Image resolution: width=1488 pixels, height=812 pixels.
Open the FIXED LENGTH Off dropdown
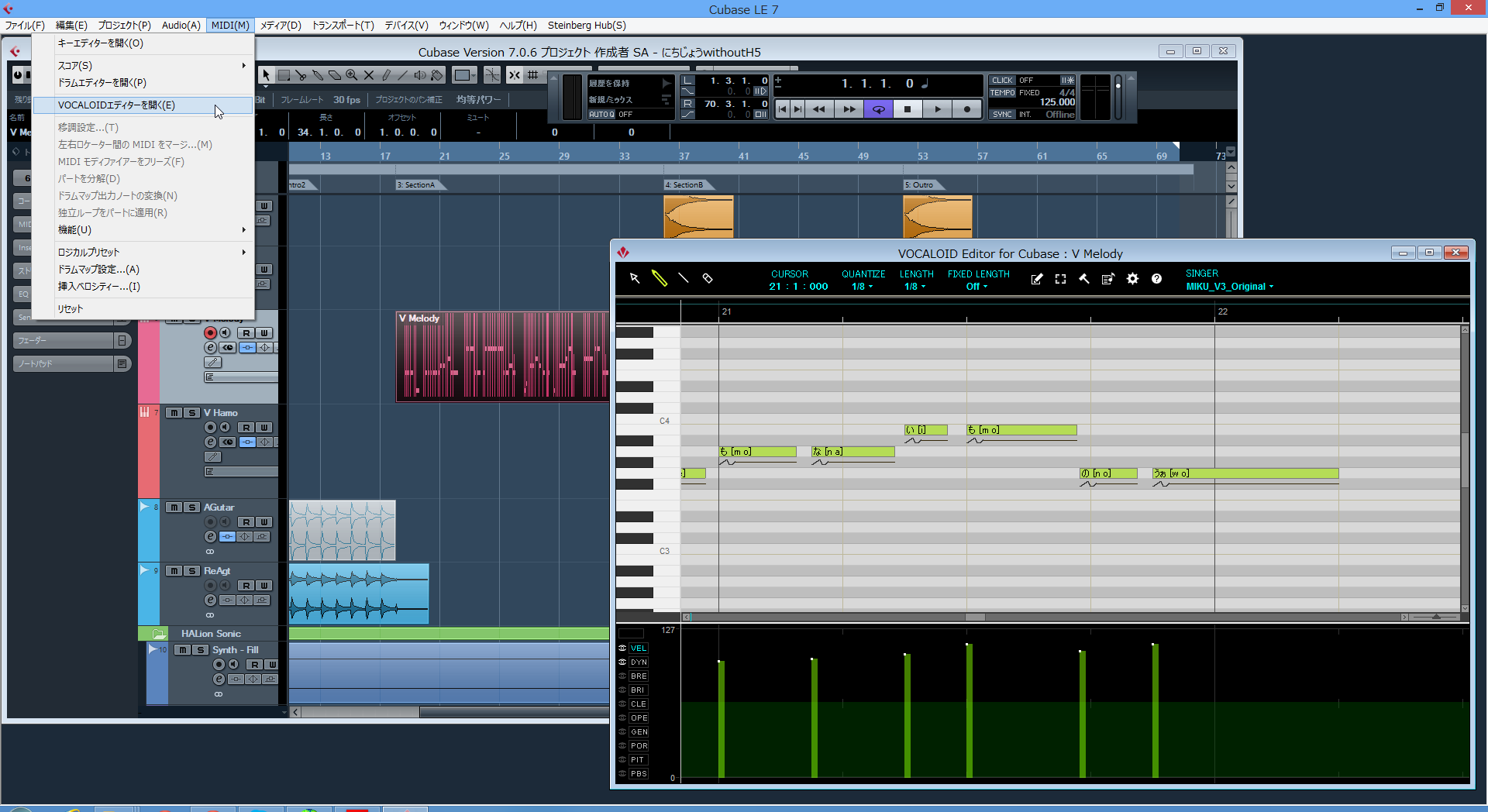977,287
